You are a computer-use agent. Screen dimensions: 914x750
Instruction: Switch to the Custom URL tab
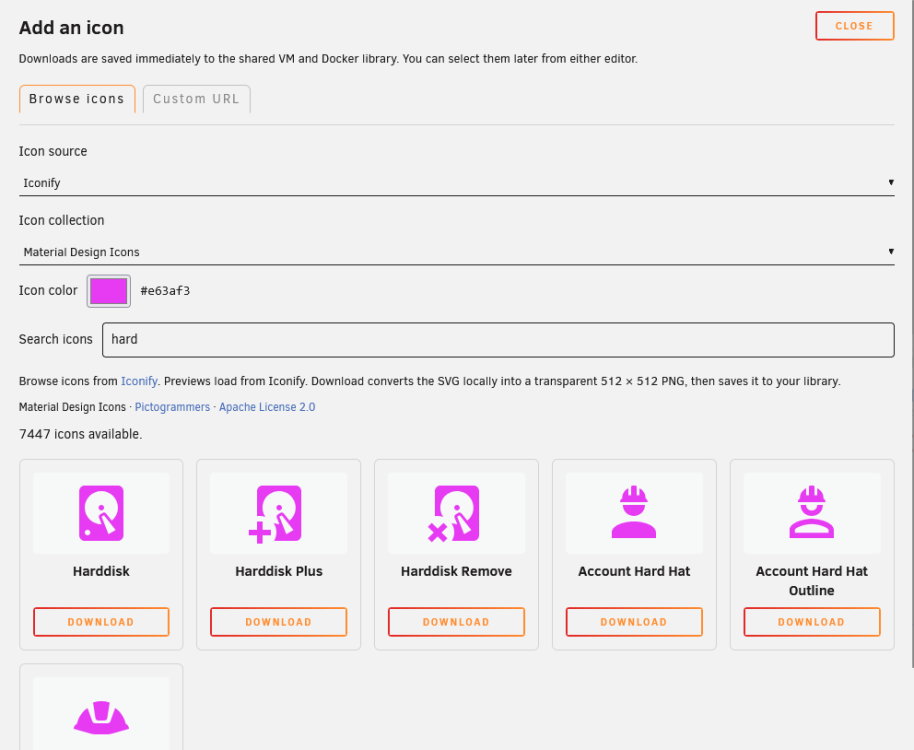(196, 99)
